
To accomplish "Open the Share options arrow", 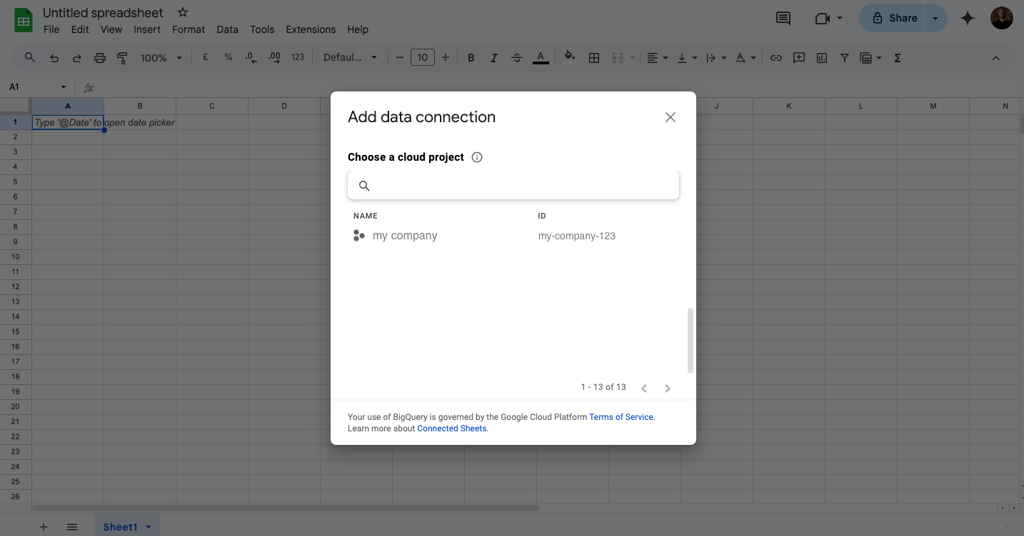I will (935, 18).
